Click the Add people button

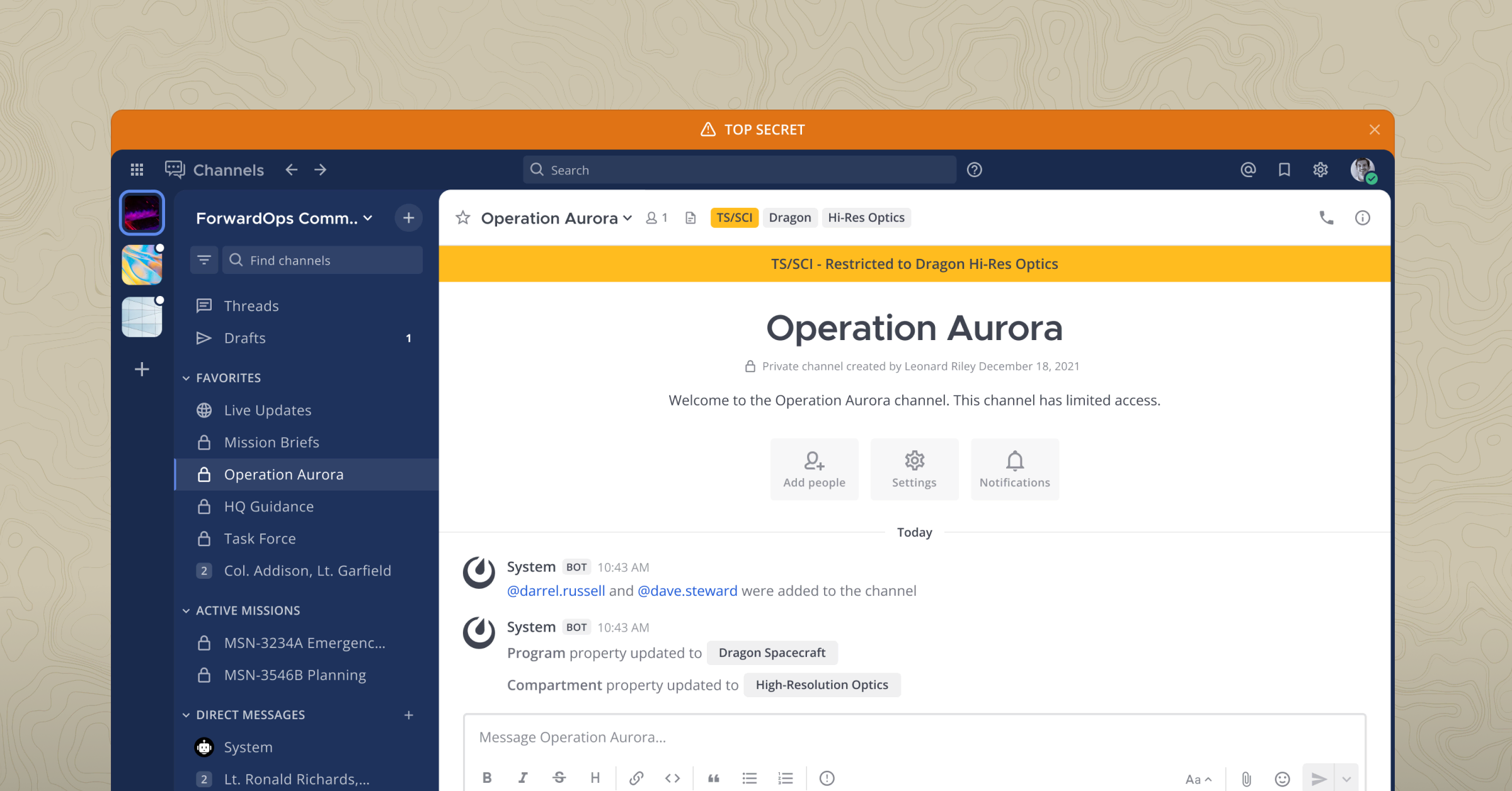[x=814, y=469]
